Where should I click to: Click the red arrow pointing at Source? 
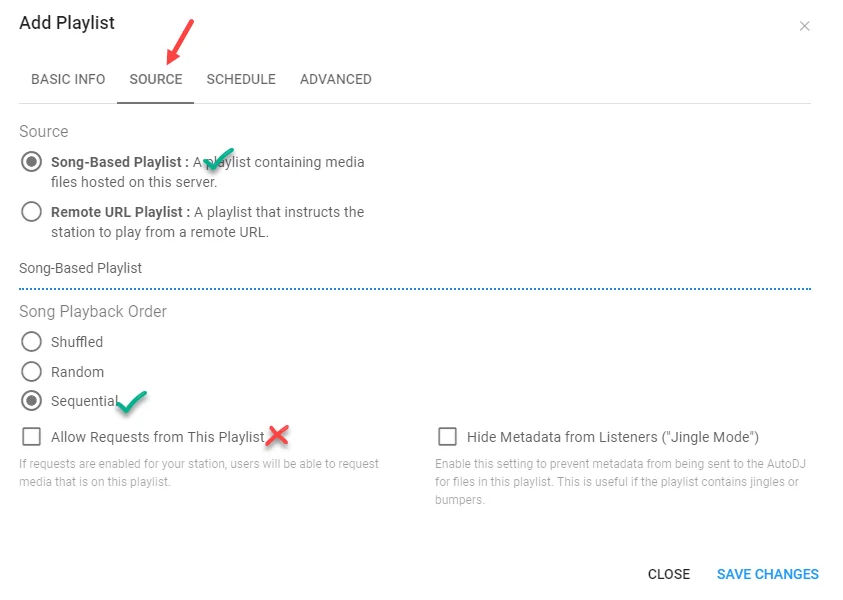[180, 42]
